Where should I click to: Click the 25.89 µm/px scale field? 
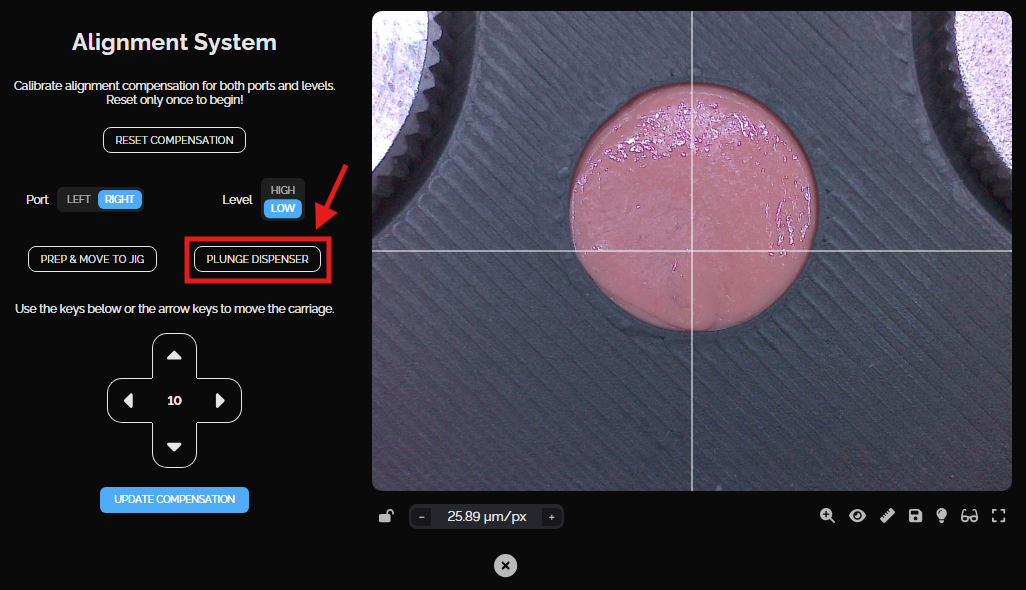(x=486, y=517)
